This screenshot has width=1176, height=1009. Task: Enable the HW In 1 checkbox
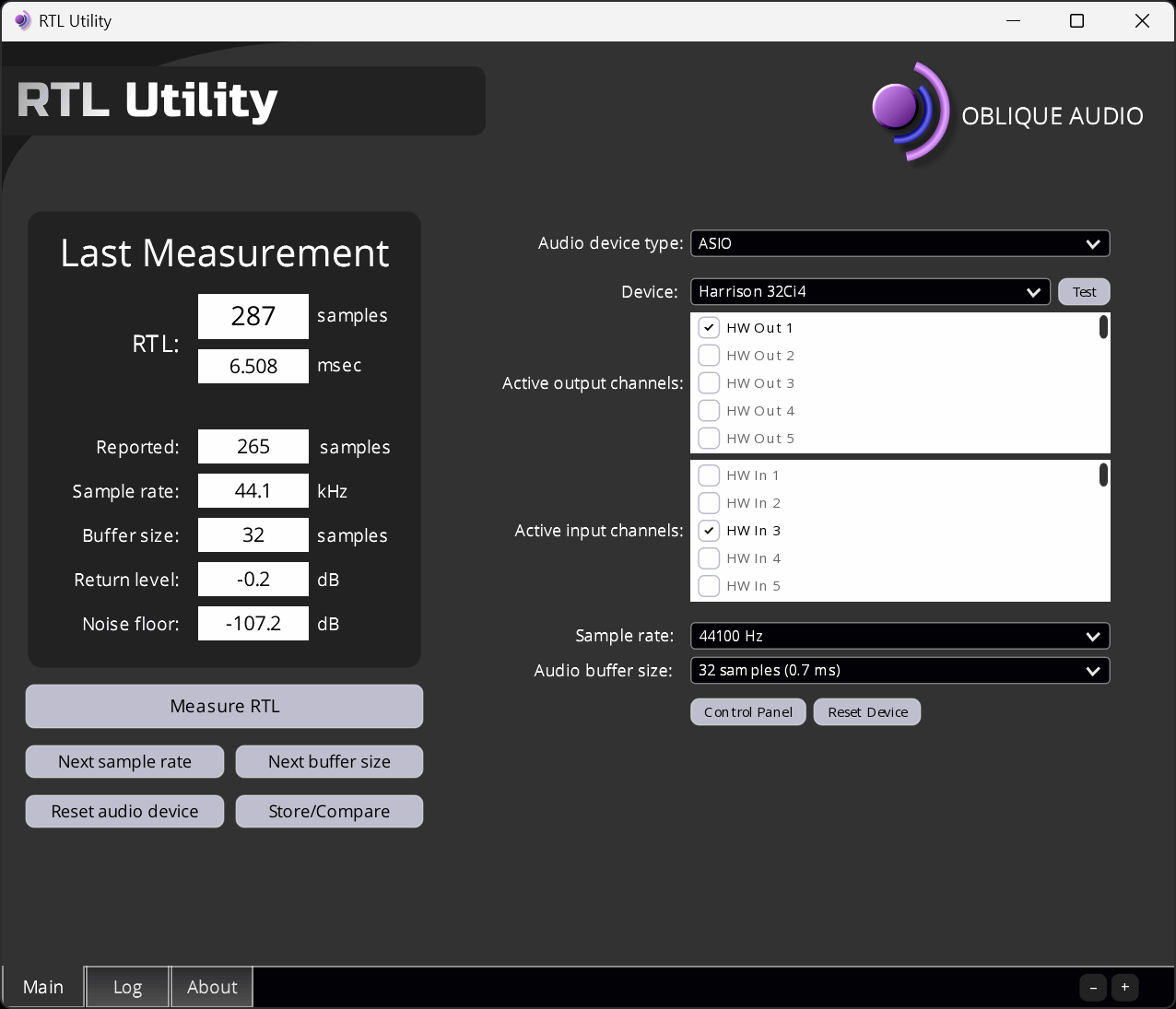tap(709, 475)
